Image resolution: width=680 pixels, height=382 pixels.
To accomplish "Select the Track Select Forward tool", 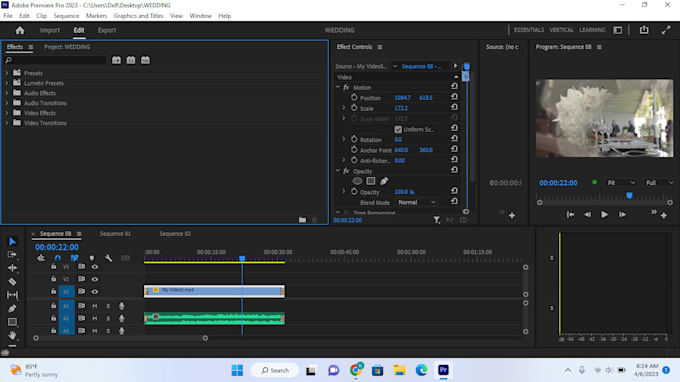I will [x=12, y=255].
